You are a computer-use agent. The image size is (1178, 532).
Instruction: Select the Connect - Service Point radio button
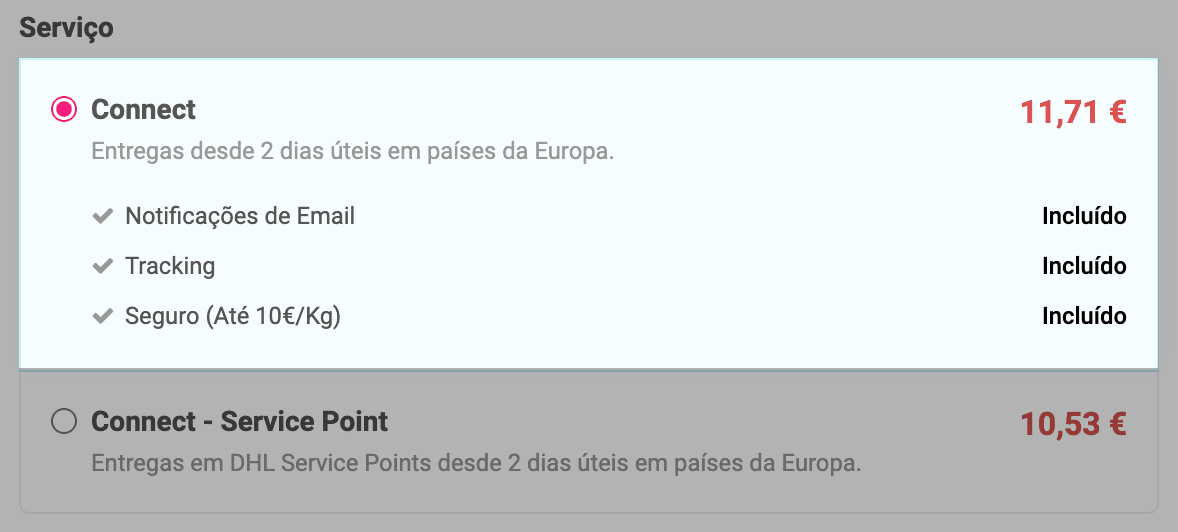(x=64, y=423)
